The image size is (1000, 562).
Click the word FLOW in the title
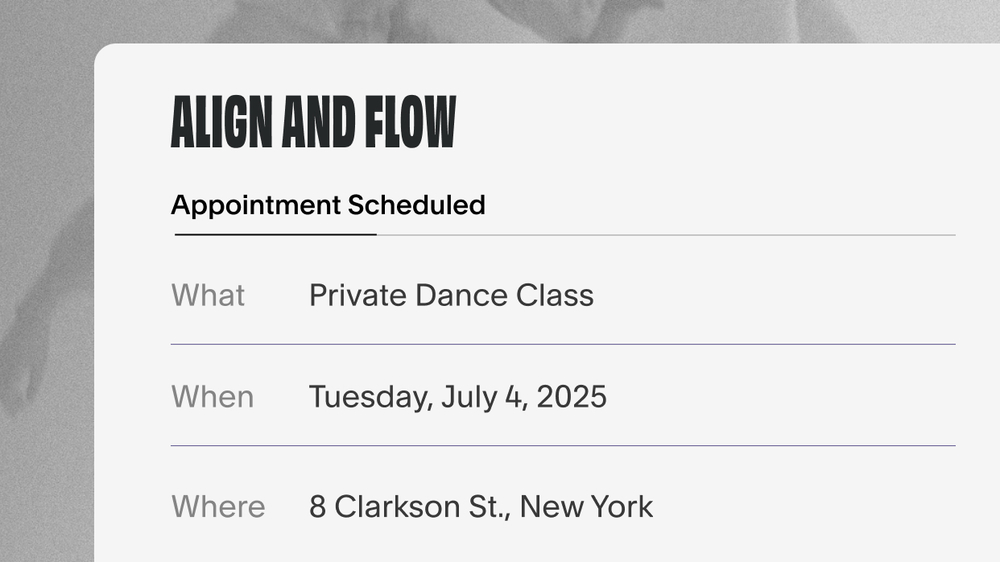click(411, 122)
